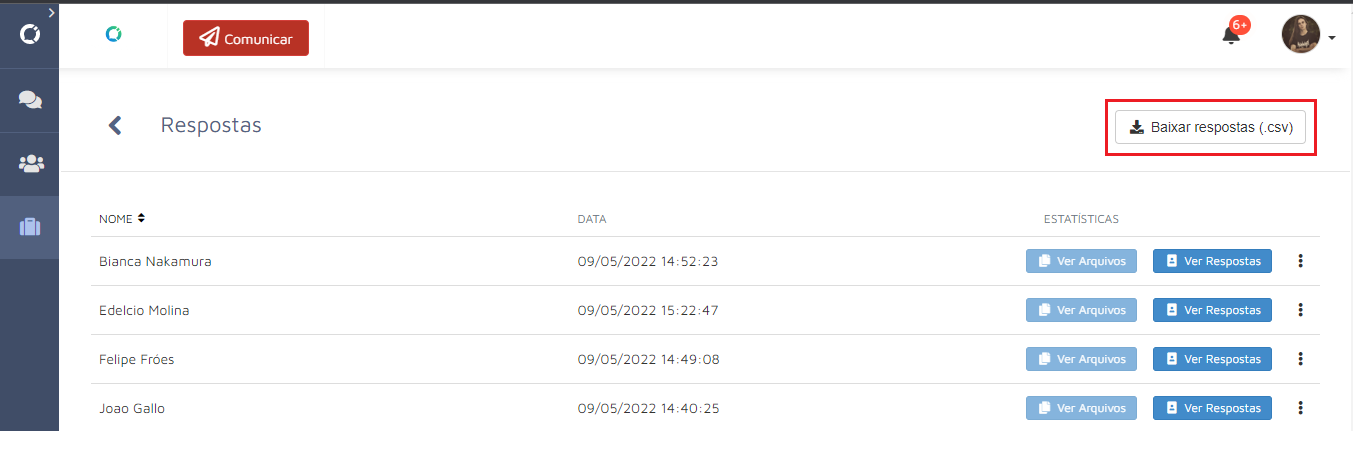Click the circular logo in sidebar top
Image resolution: width=1353 pixels, height=460 pixels.
click(30, 35)
